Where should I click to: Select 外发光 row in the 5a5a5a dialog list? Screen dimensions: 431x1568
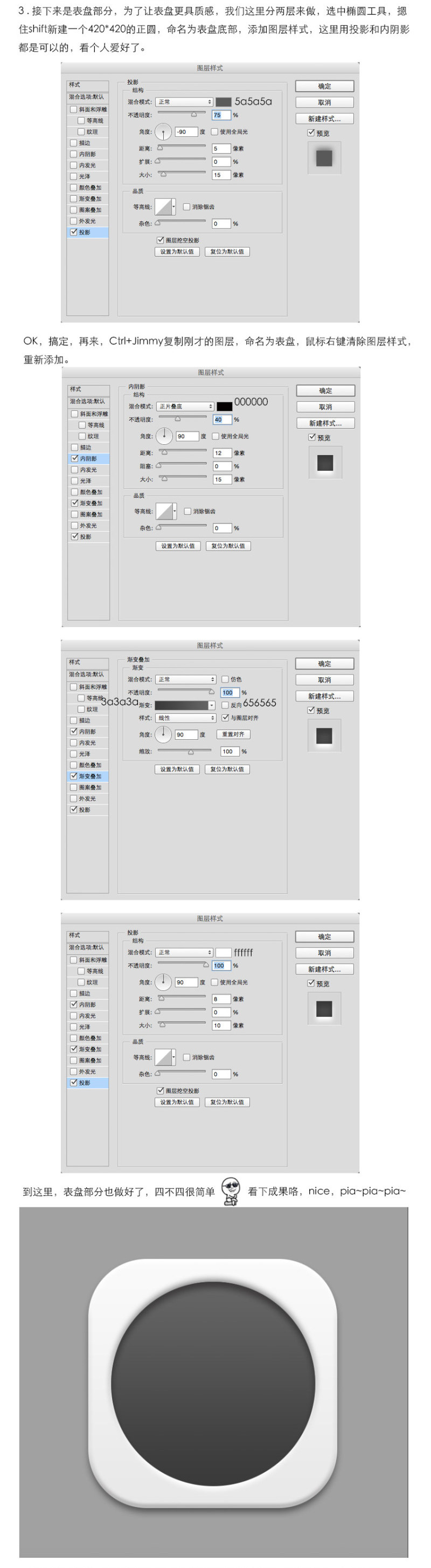coord(88,221)
